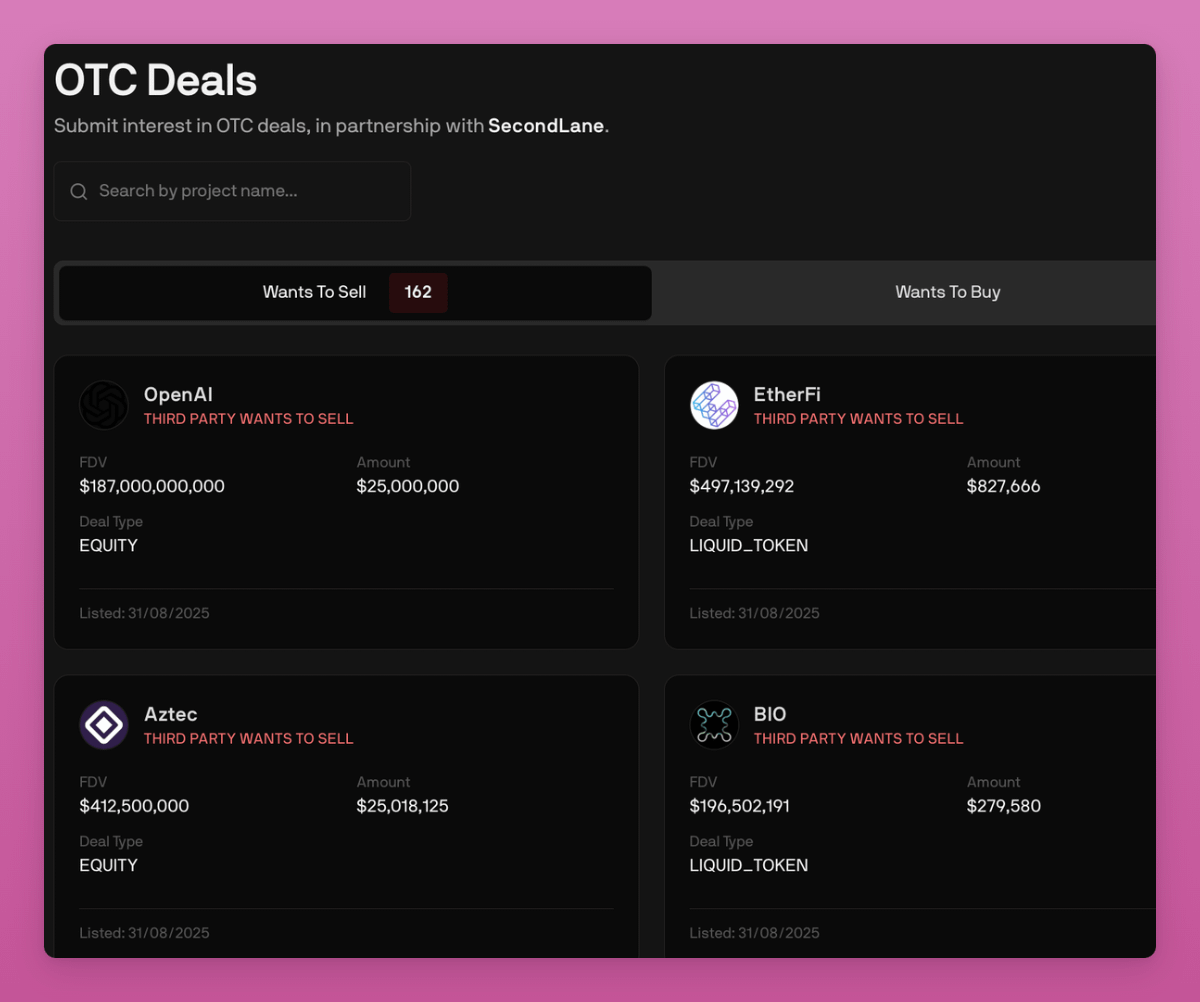Click EtherFi's LIQUID_TOKEN deal type
Viewport: 1200px width, 1002px height.
pyautogui.click(x=749, y=546)
